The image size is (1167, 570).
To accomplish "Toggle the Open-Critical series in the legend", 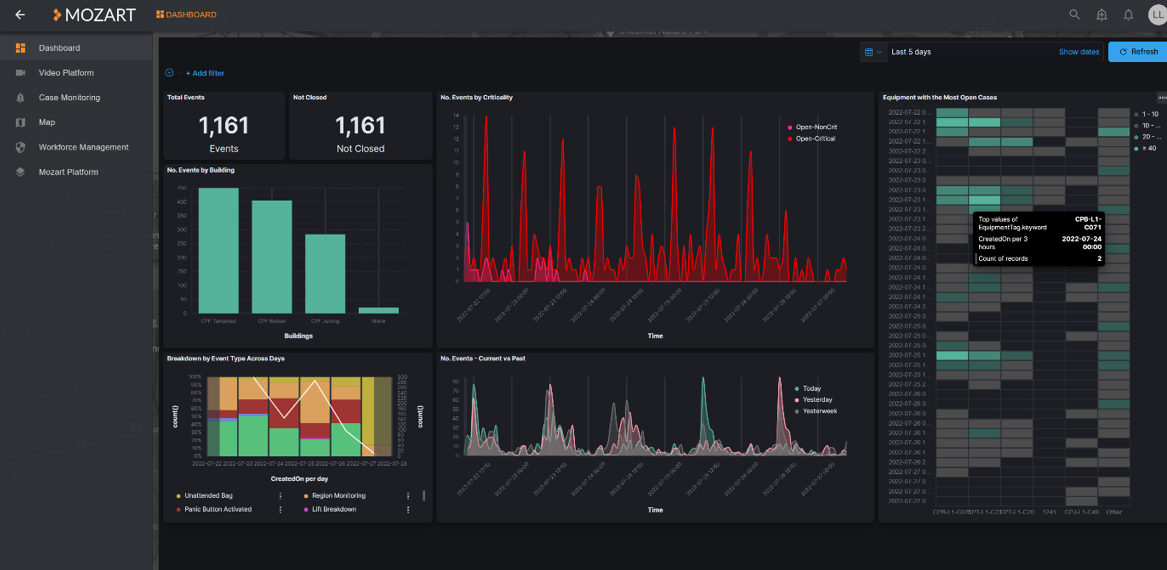I will tap(814, 139).
